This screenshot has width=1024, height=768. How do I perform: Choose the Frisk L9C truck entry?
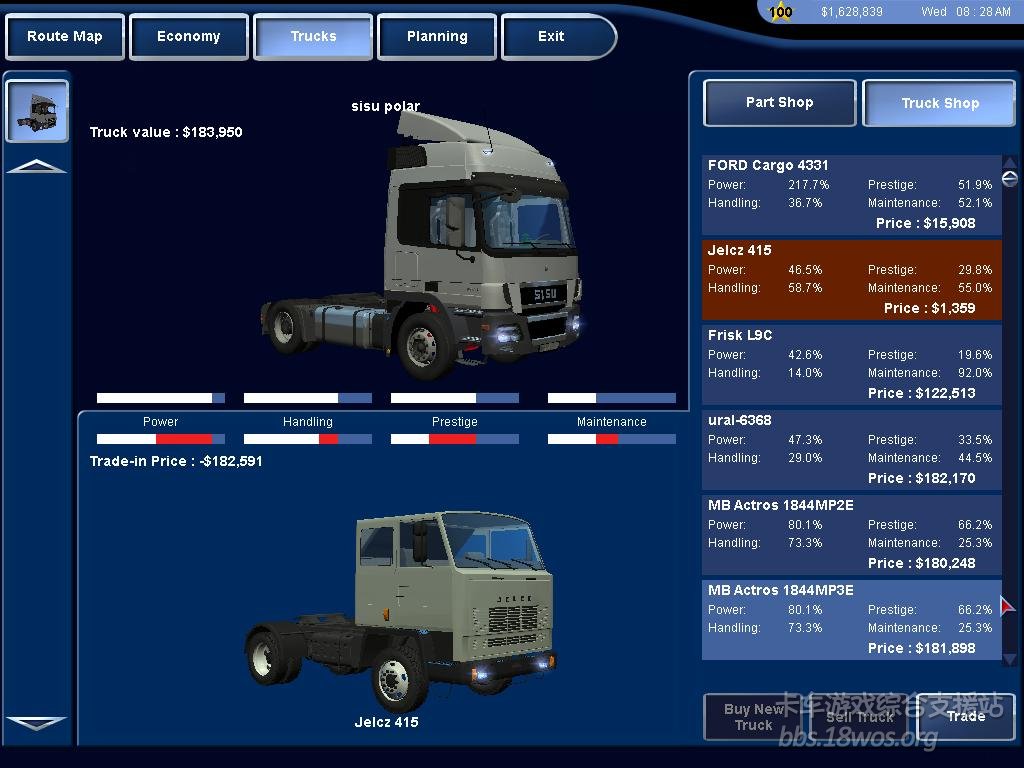852,364
